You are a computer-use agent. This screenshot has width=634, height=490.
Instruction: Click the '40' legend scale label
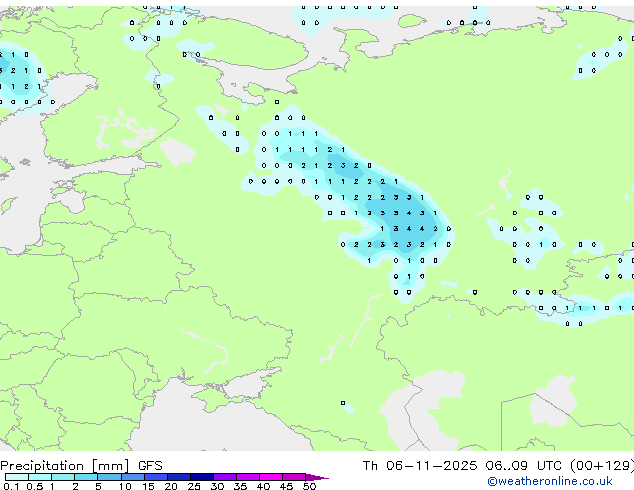(263, 486)
